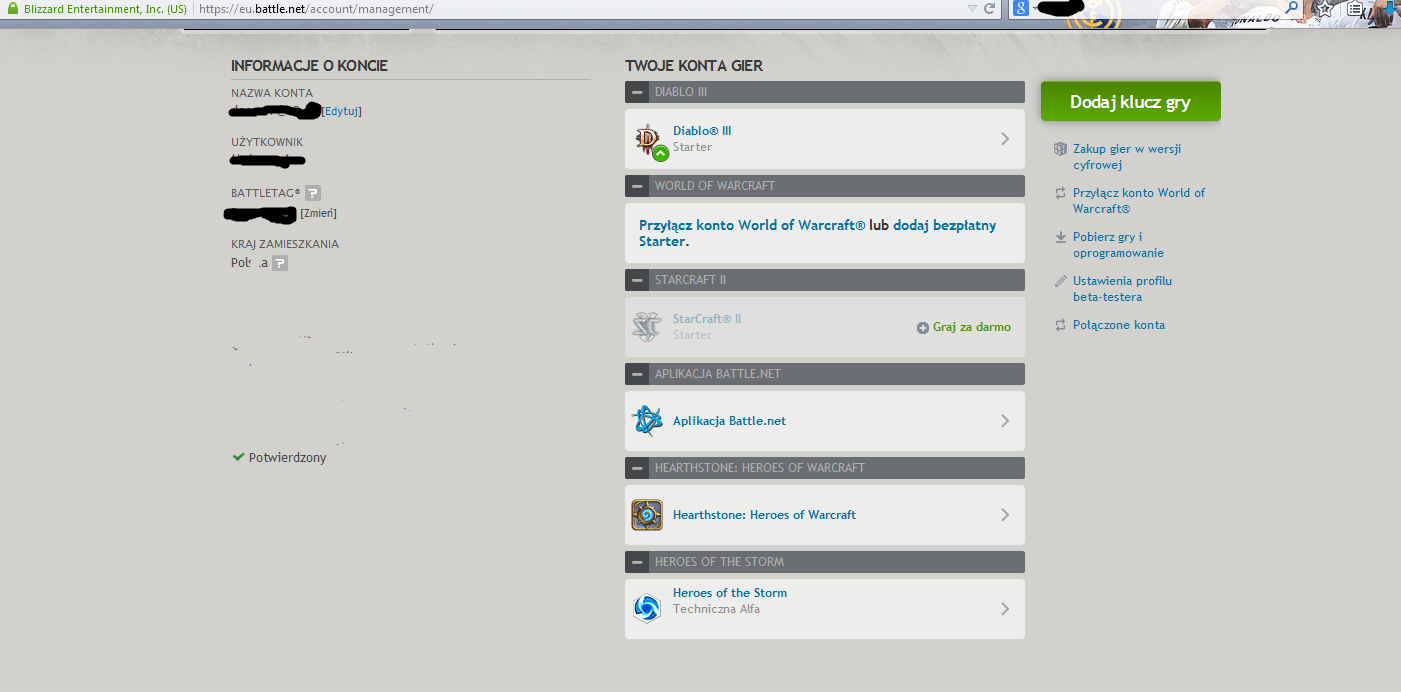Click the INFORMACJE O KONCIE heading

[x=309, y=66]
